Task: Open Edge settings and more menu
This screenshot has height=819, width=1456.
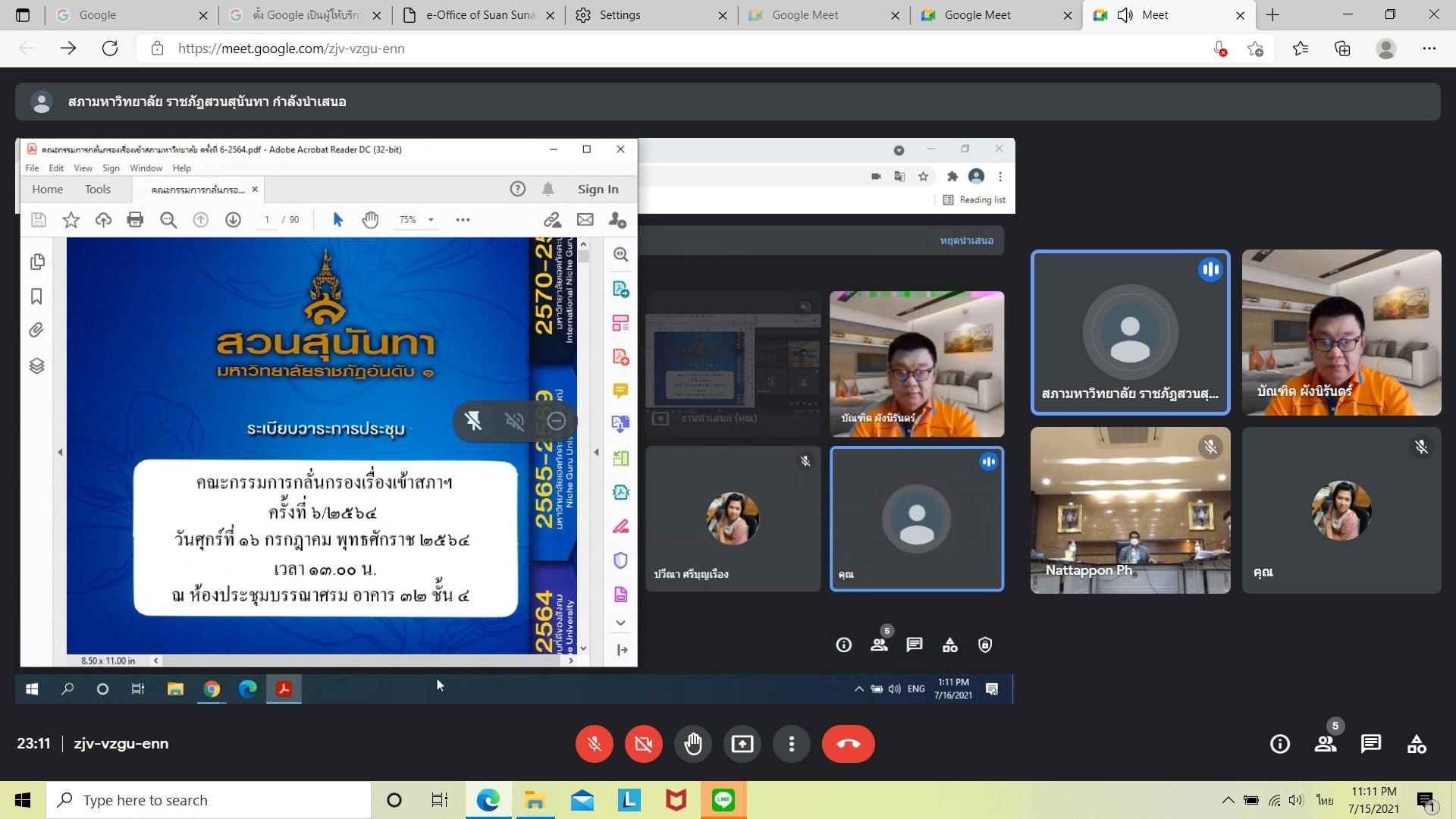Action: (x=1429, y=49)
